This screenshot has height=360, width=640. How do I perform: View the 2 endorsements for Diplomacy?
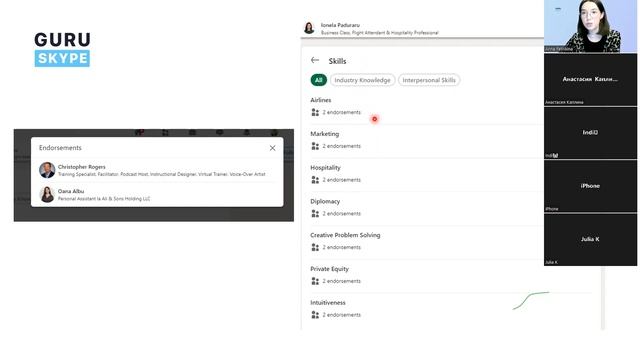(342, 214)
